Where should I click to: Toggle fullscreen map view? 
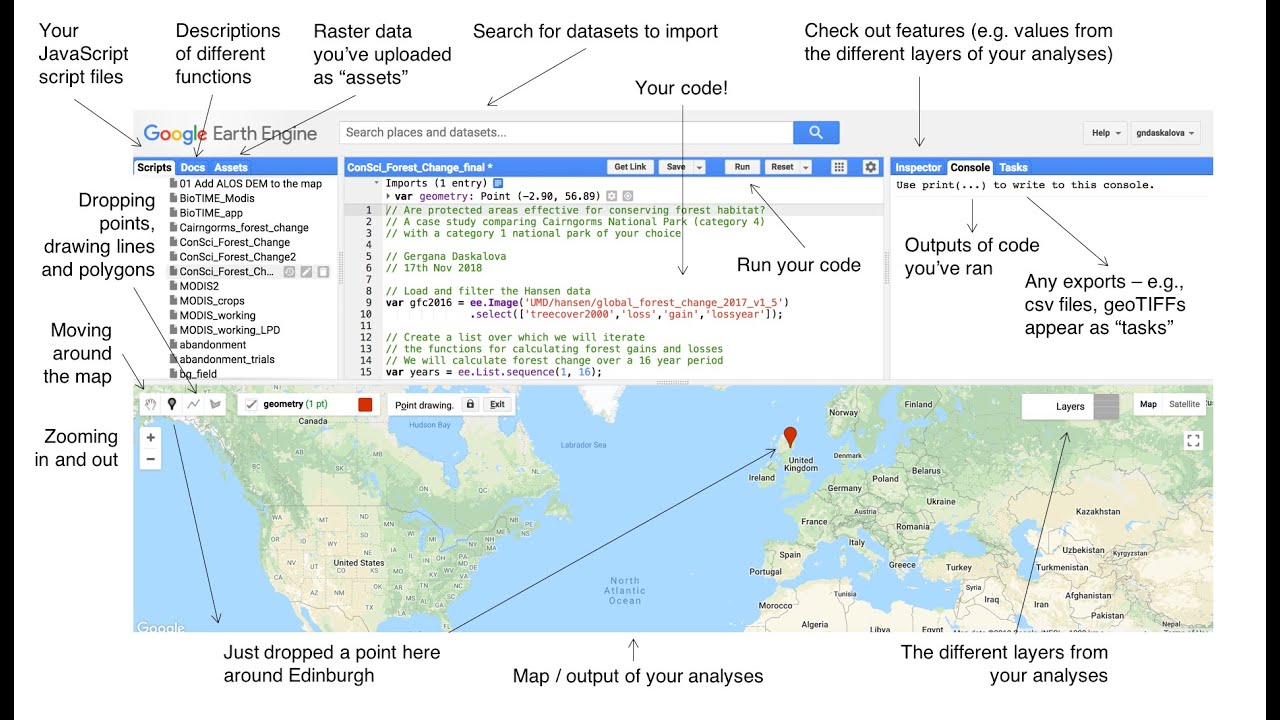pos(1192,440)
